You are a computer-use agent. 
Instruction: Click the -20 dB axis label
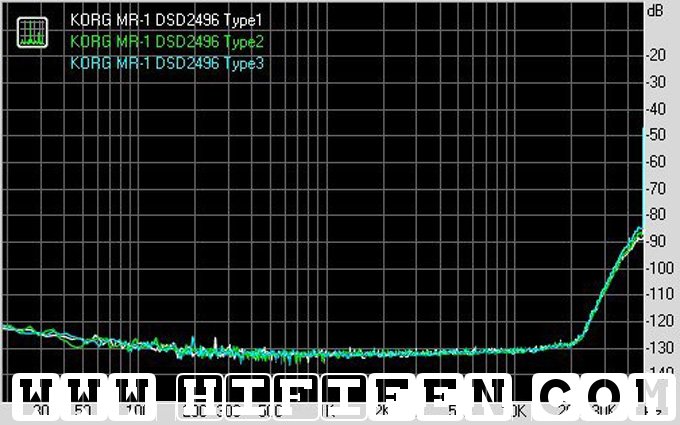[x=656, y=55]
